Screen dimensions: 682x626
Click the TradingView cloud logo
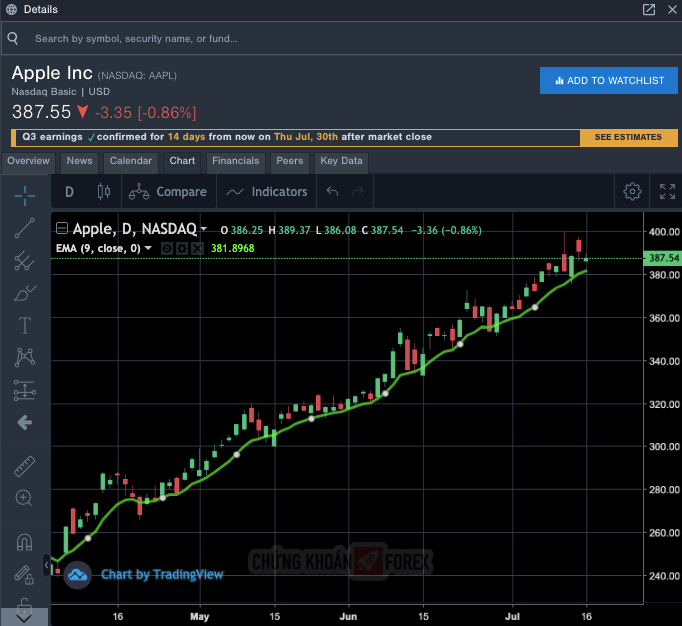(x=77, y=575)
